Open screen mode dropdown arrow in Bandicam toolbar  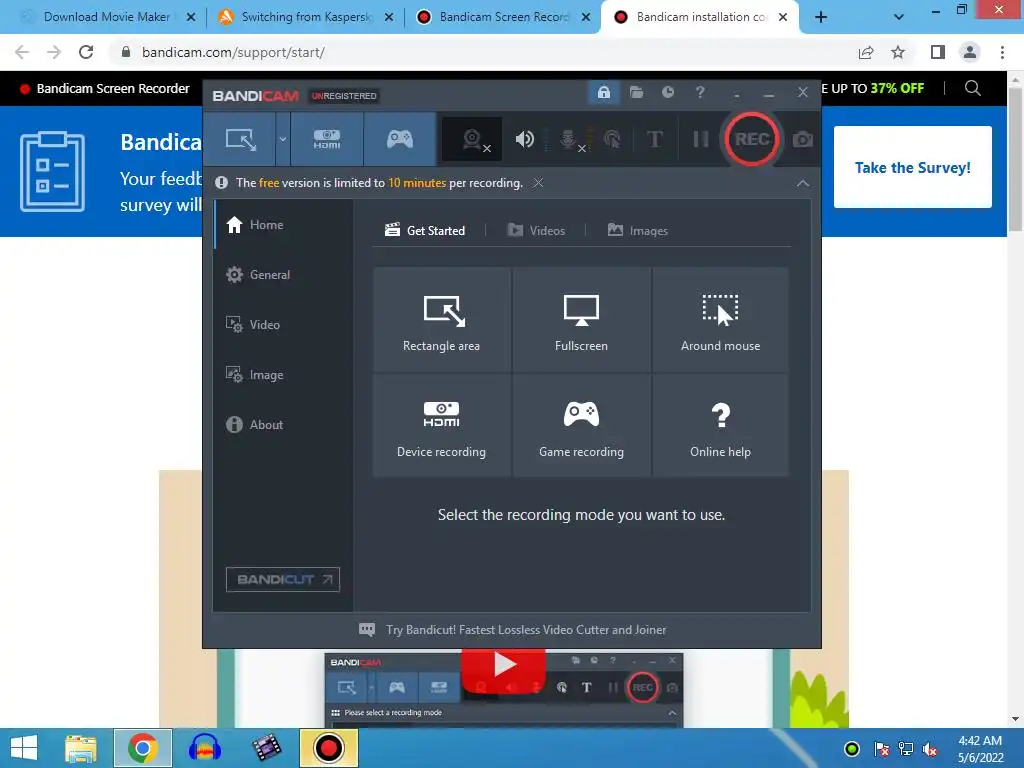pos(283,139)
